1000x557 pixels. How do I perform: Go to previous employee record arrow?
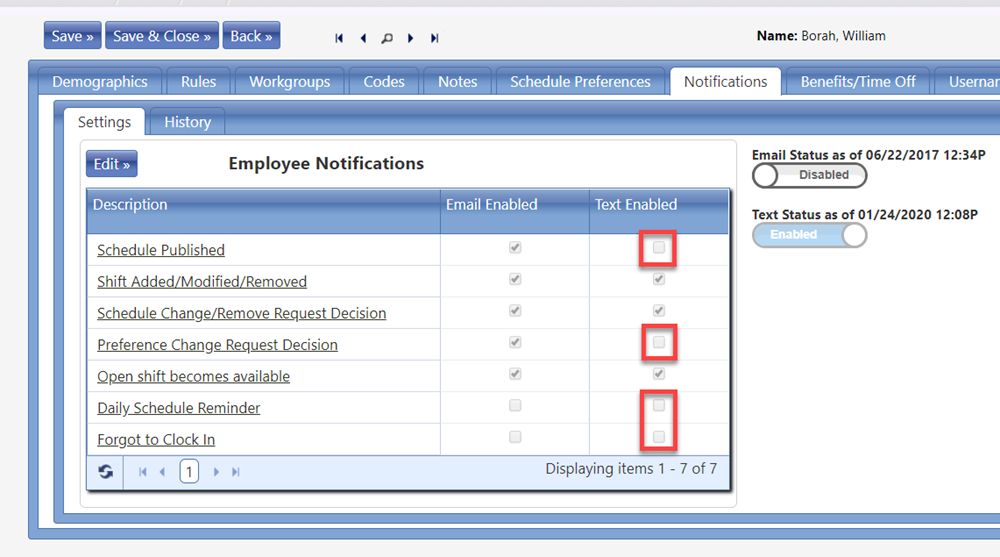coord(363,38)
